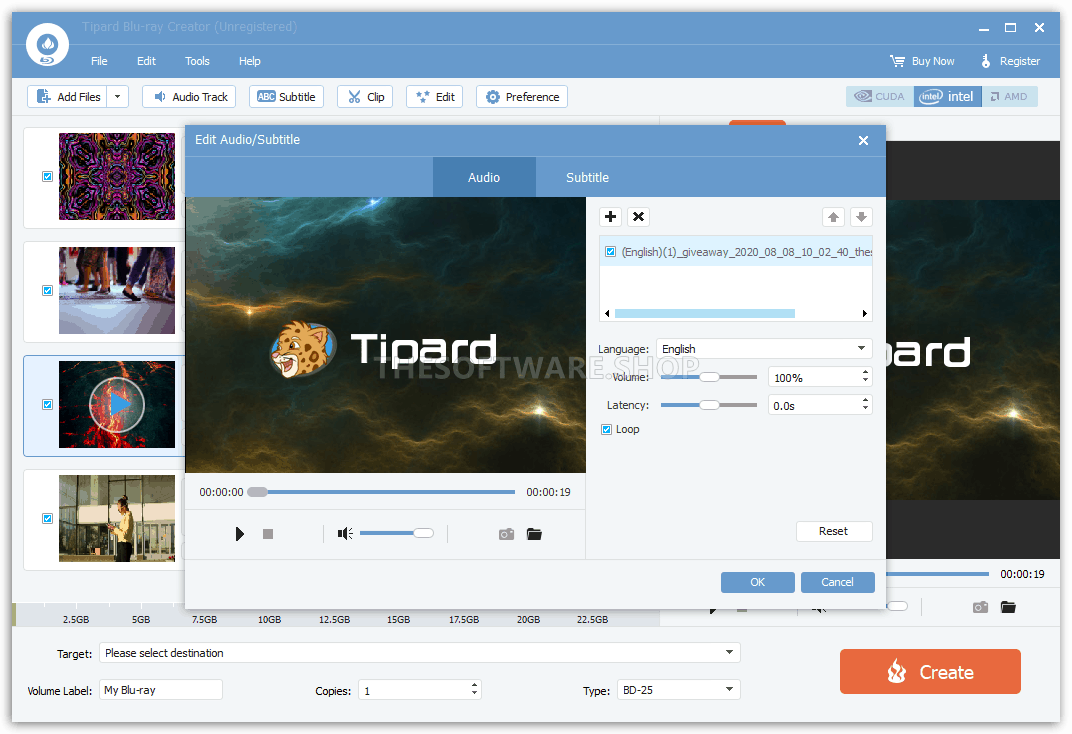
Task: Mute the dialog preview speaker icon
Action: (x=345, y=534)
